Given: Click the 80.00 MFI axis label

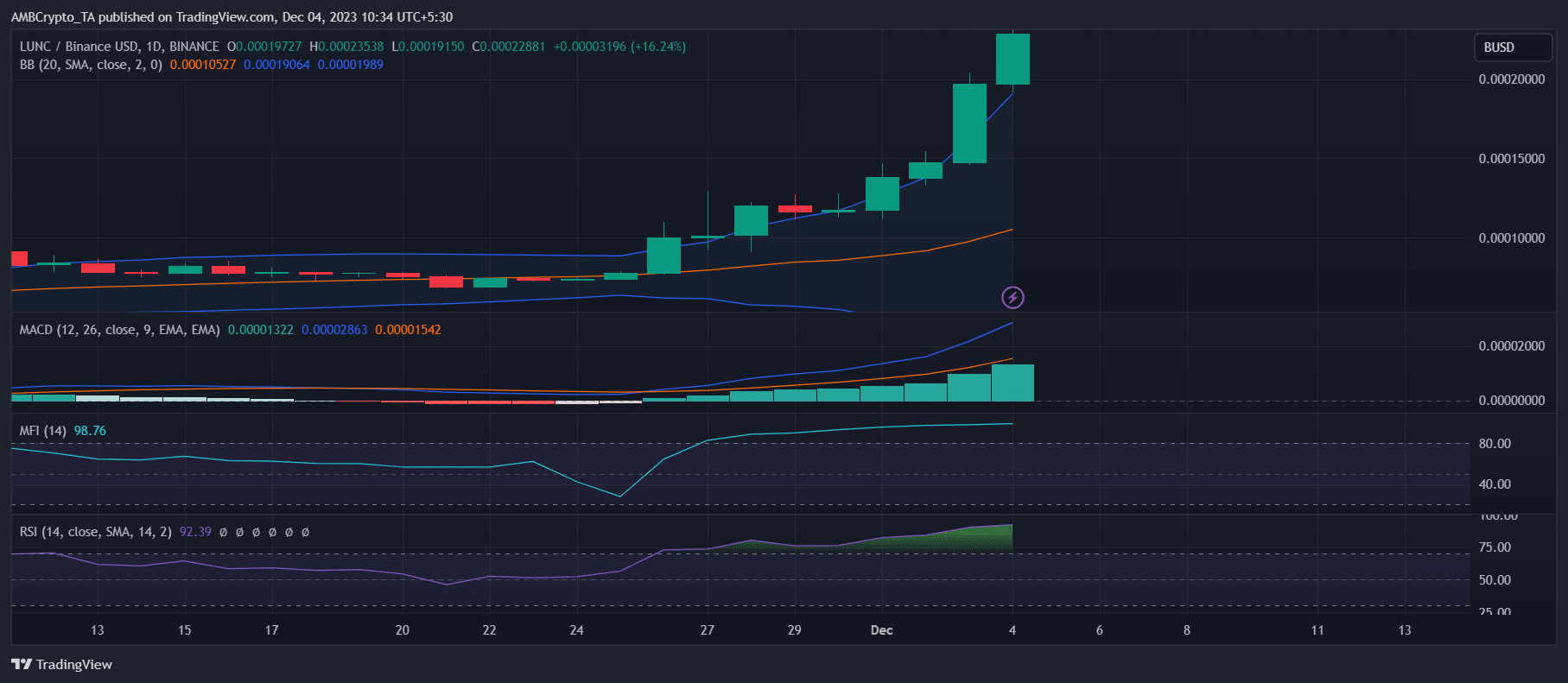Looking at the screenshot, I should point(1495,444).
